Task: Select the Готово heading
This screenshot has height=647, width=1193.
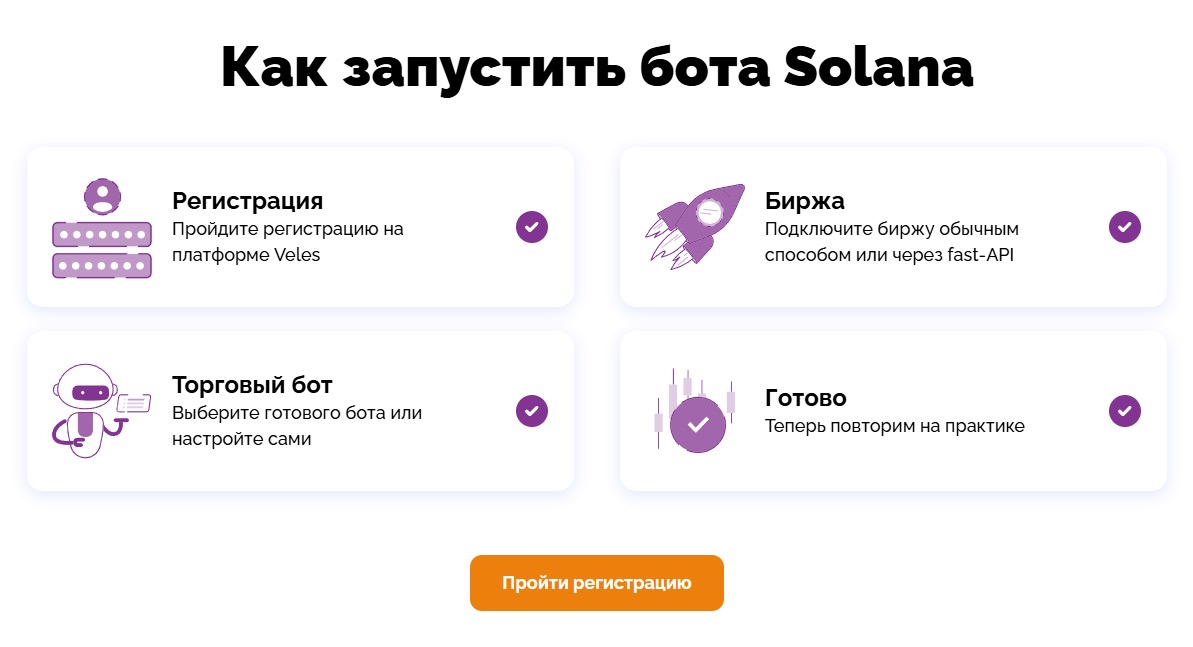Action: (806, 398)
